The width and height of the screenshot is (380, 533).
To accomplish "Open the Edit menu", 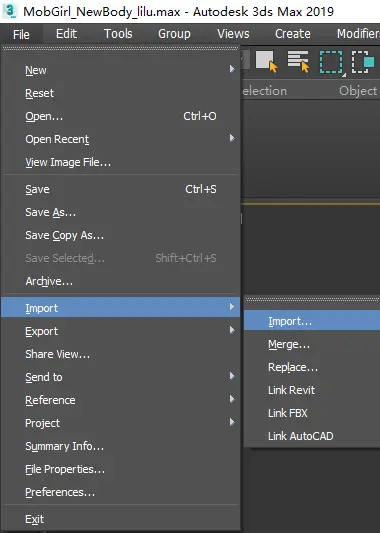I will [66, 34].
